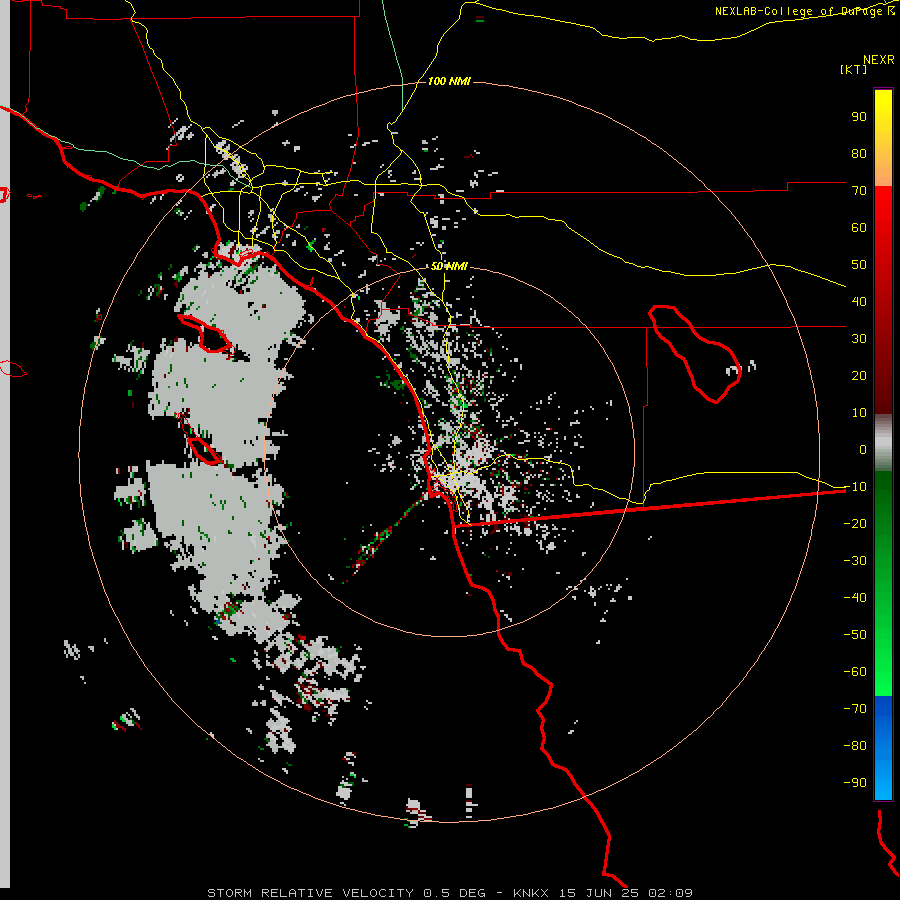This screenshot has width=900, height=900.
Task: Click the 10 value on the velocity scale
Action: (x=859, y=413)
